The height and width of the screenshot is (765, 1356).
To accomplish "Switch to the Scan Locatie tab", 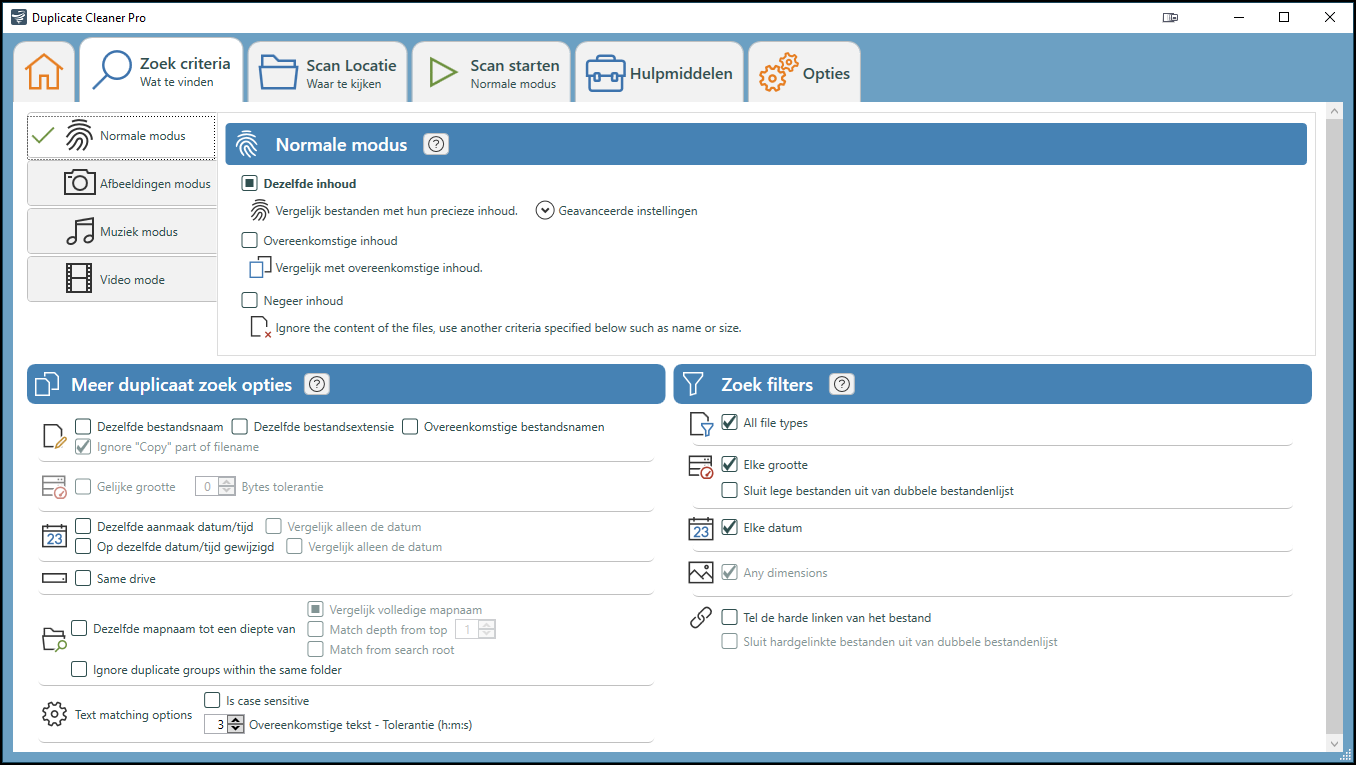I will point(328,73).
